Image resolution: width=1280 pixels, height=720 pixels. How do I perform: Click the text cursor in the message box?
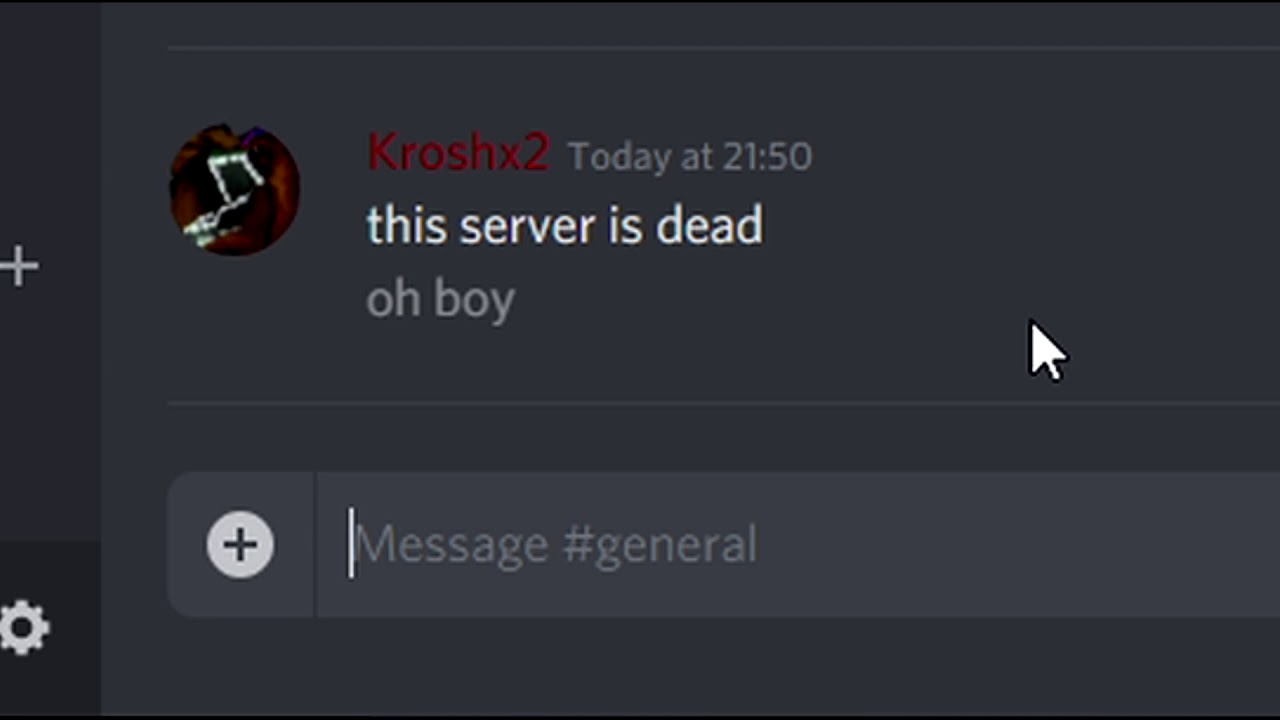click(351, 543)
